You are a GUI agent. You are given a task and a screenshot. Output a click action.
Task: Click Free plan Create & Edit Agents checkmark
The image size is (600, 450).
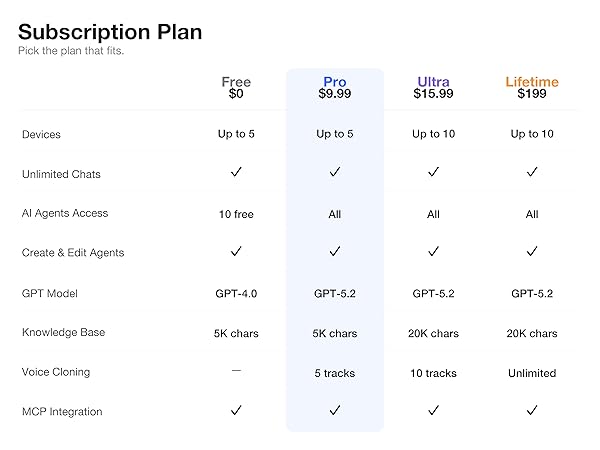point(236,252)
